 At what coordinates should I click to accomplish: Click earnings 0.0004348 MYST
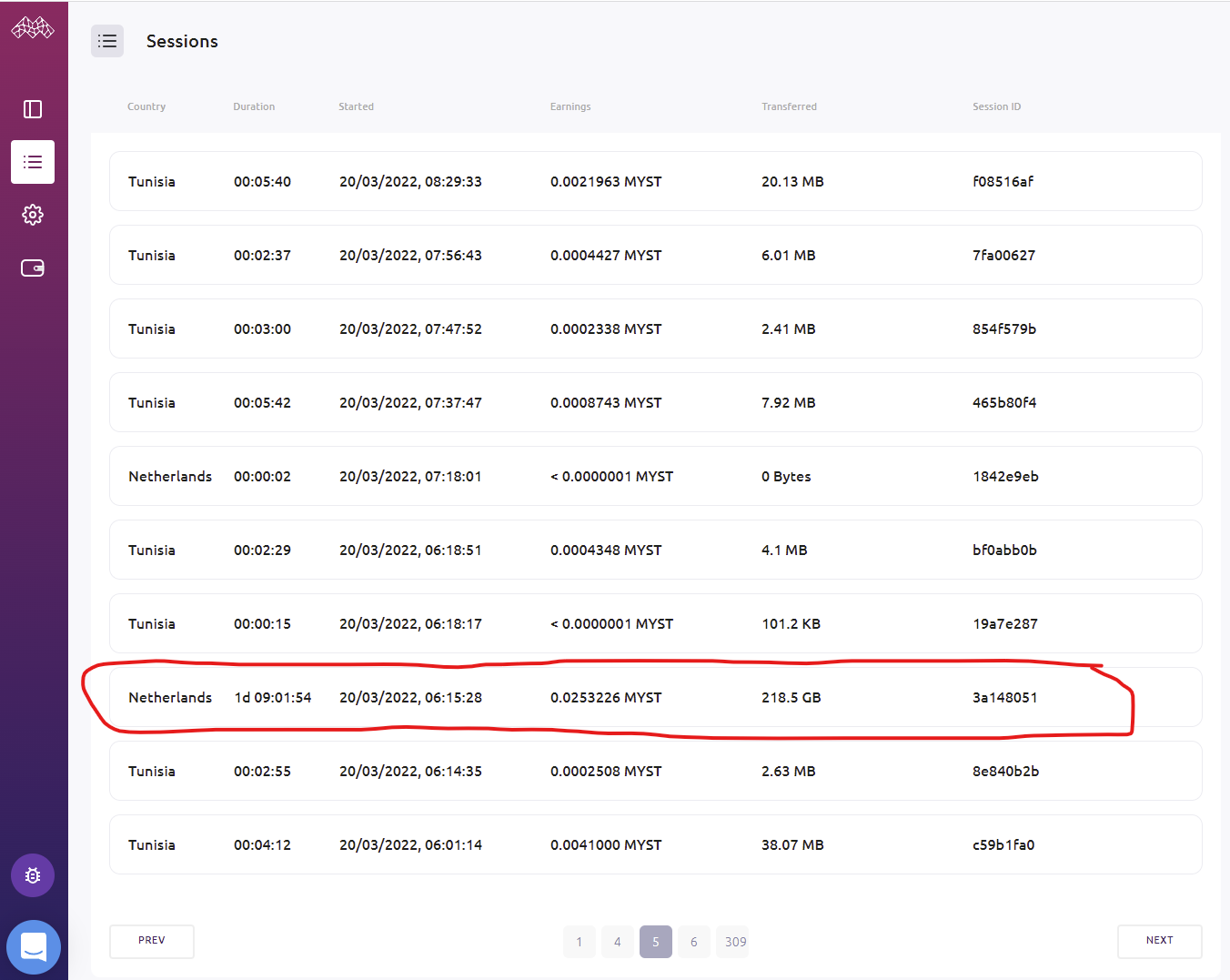coord(606,550)
